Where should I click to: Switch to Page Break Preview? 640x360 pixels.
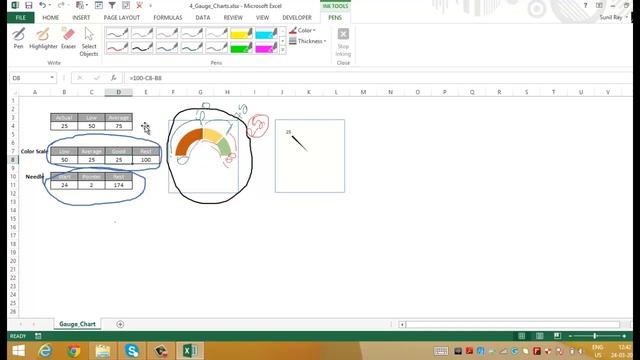click(557, 336)
